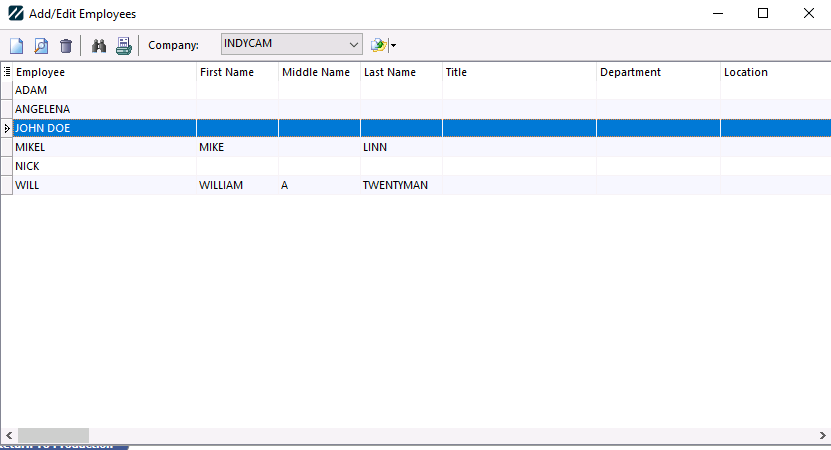This screenshot has width=831, height=450.
Task: Click the horizontal scrollbar right arrow
Action: click(822, 435)
